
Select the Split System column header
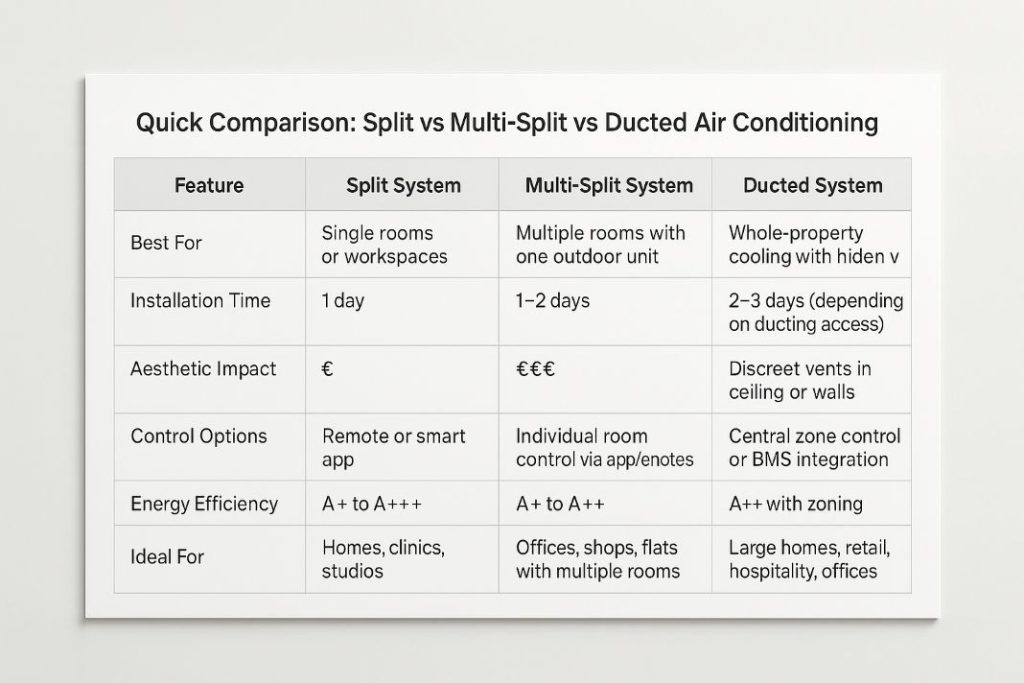(404, 185)
